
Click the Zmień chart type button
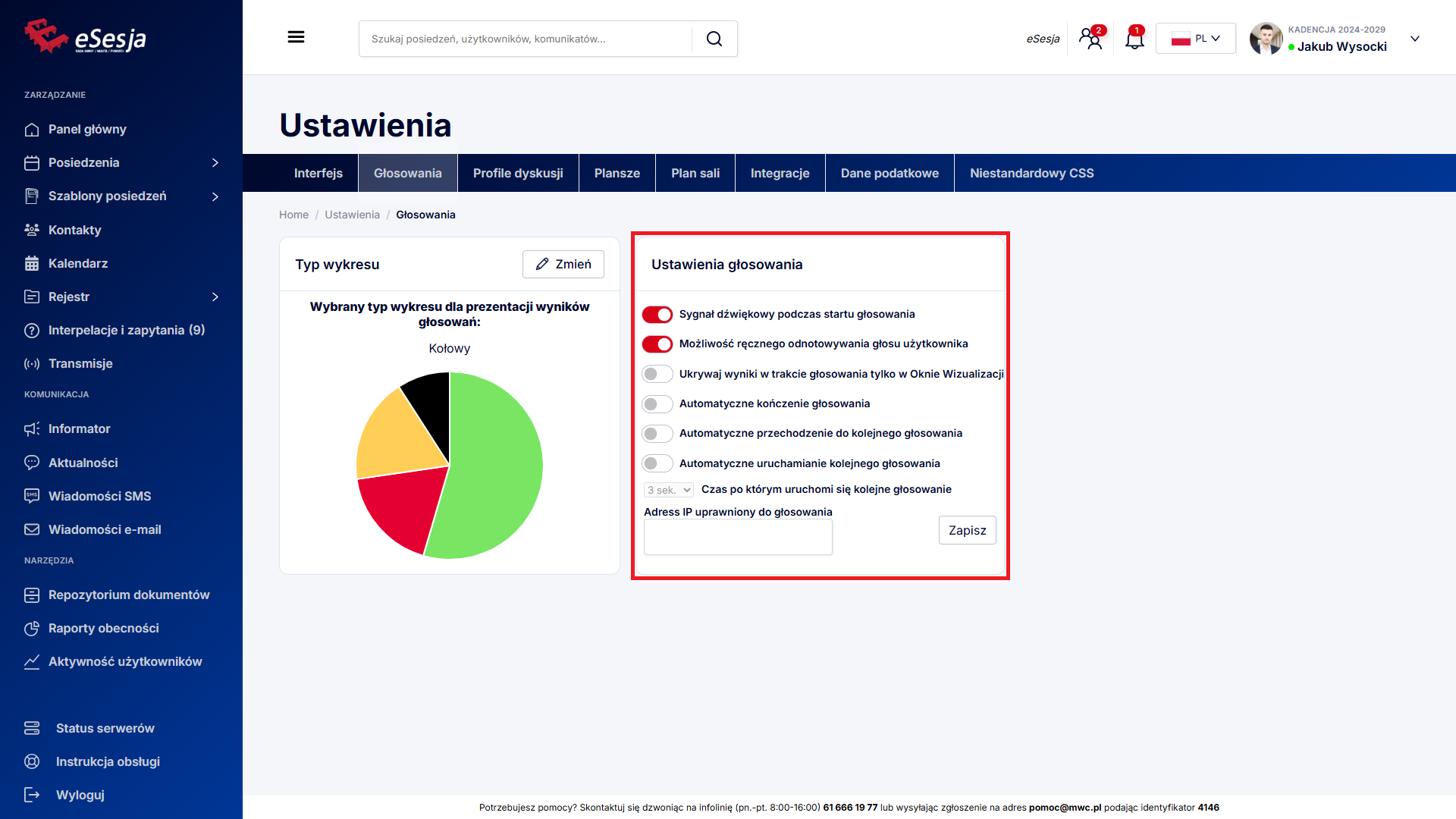[x=563, y=264]
